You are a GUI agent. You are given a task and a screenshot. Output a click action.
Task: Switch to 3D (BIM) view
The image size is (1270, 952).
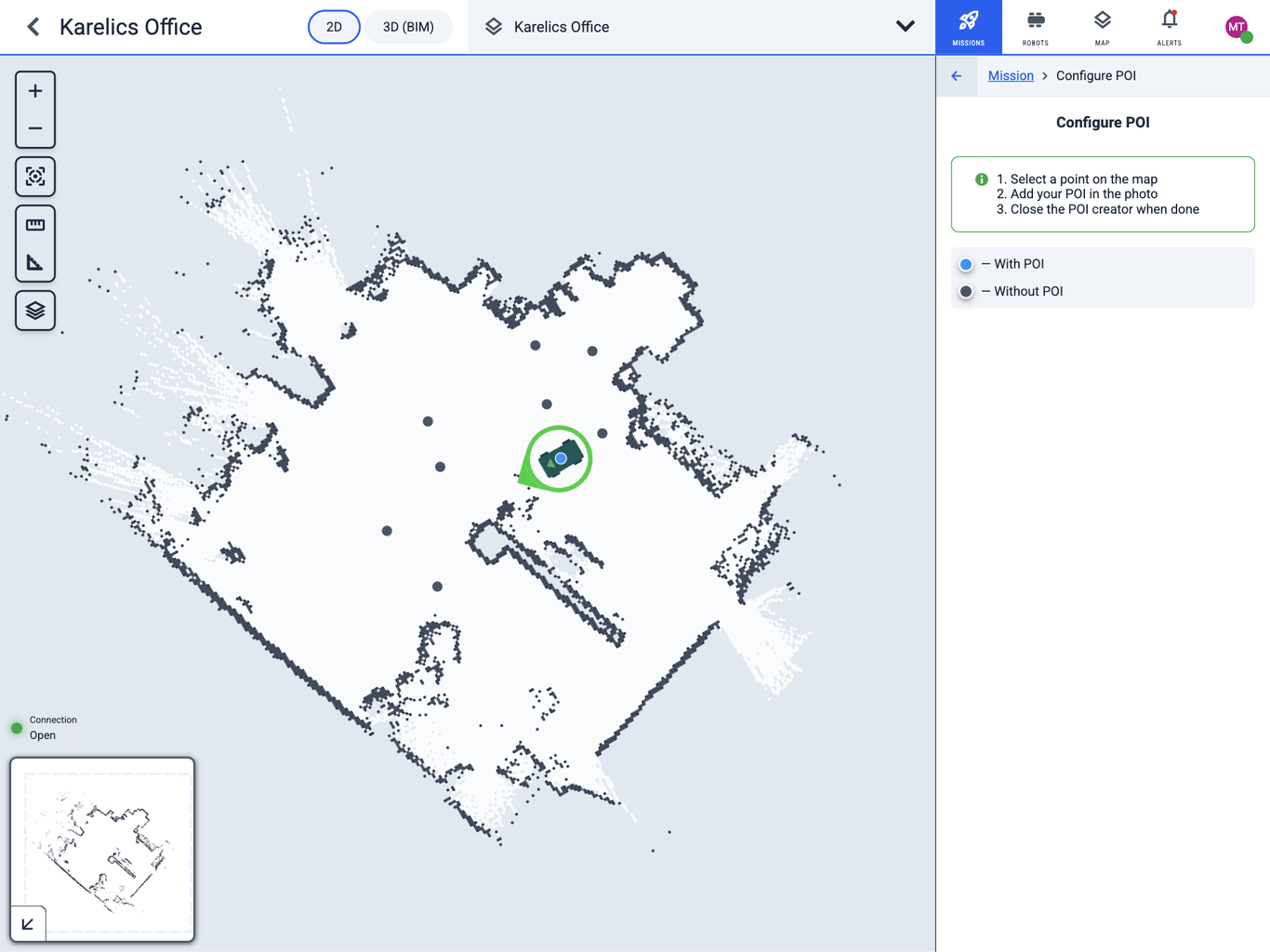(408, 27)
